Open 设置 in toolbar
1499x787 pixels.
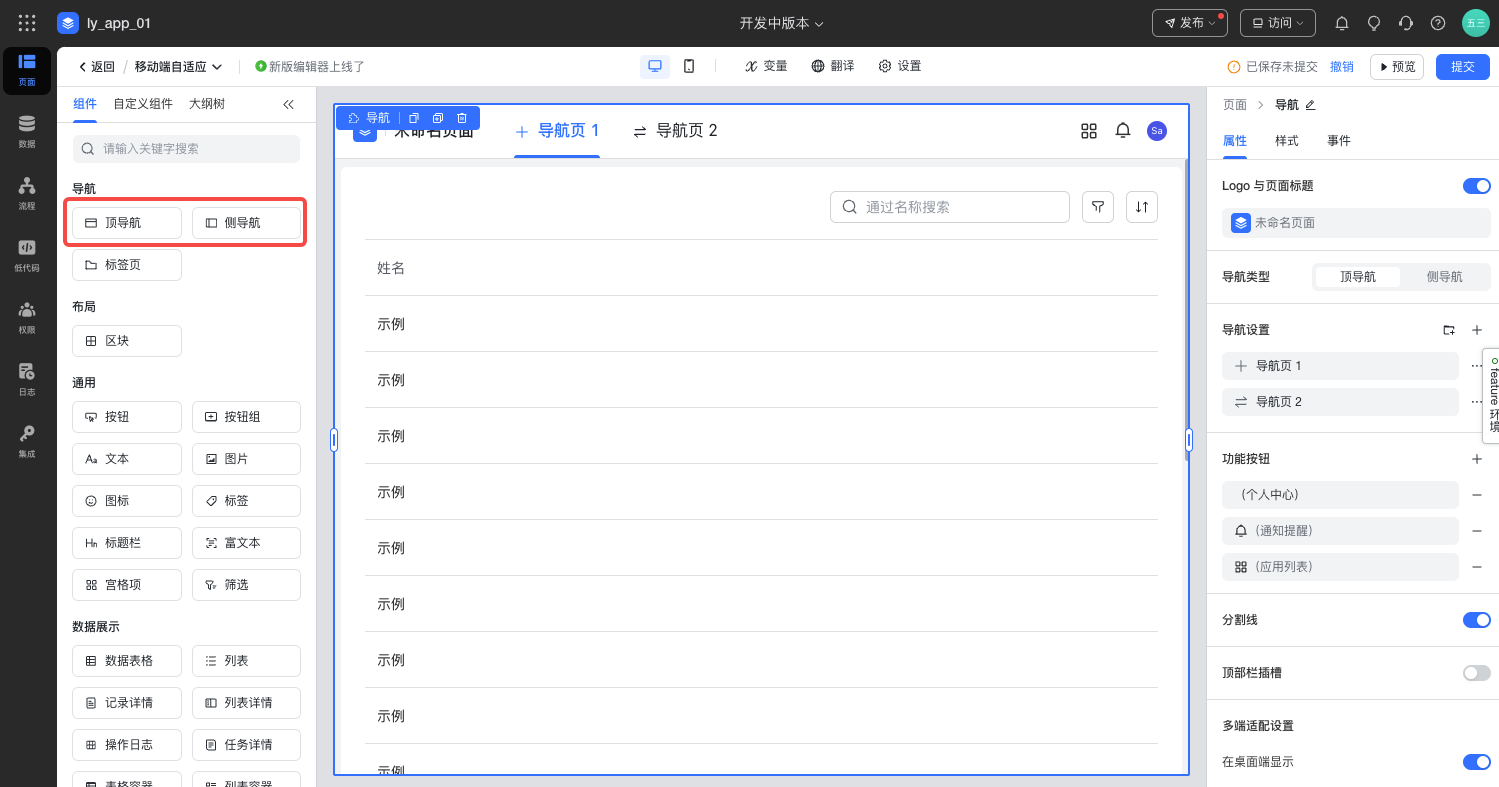pyautogui.click(x=900, y=66)
